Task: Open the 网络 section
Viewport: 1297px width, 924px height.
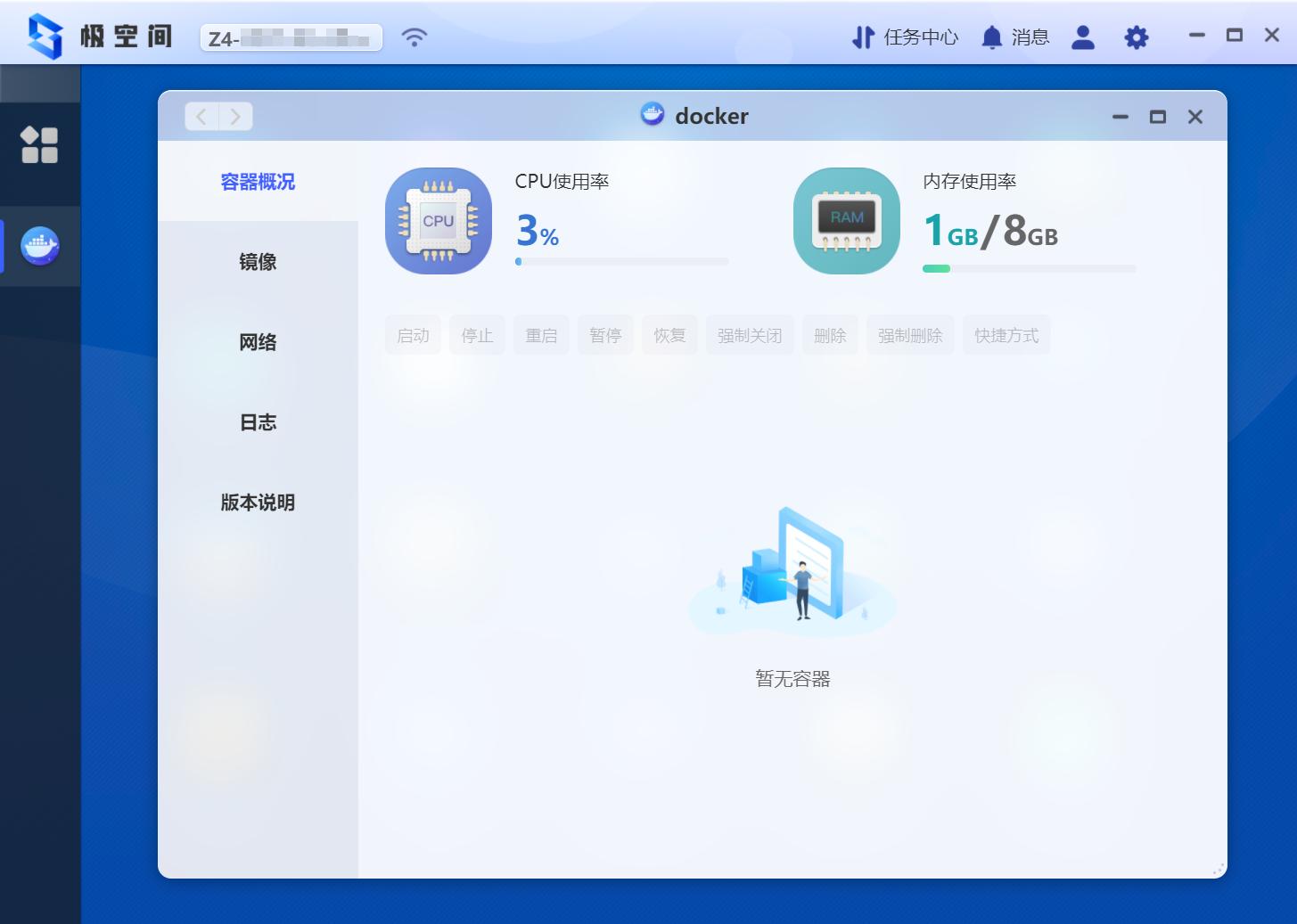Action: click(258, 342)
